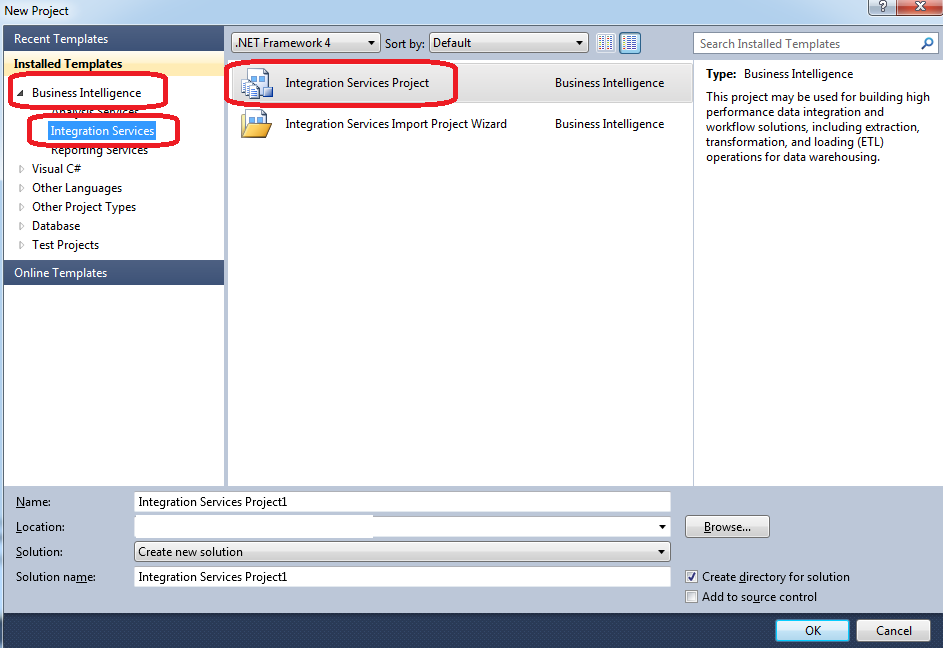Click the Visual C# label

[56, 169]
